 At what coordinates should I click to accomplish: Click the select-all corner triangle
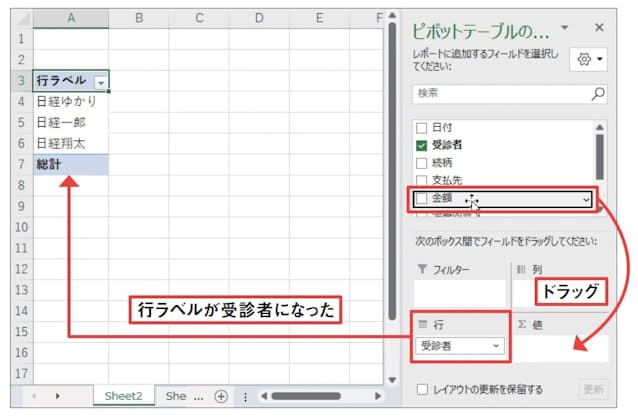[24, 19]
